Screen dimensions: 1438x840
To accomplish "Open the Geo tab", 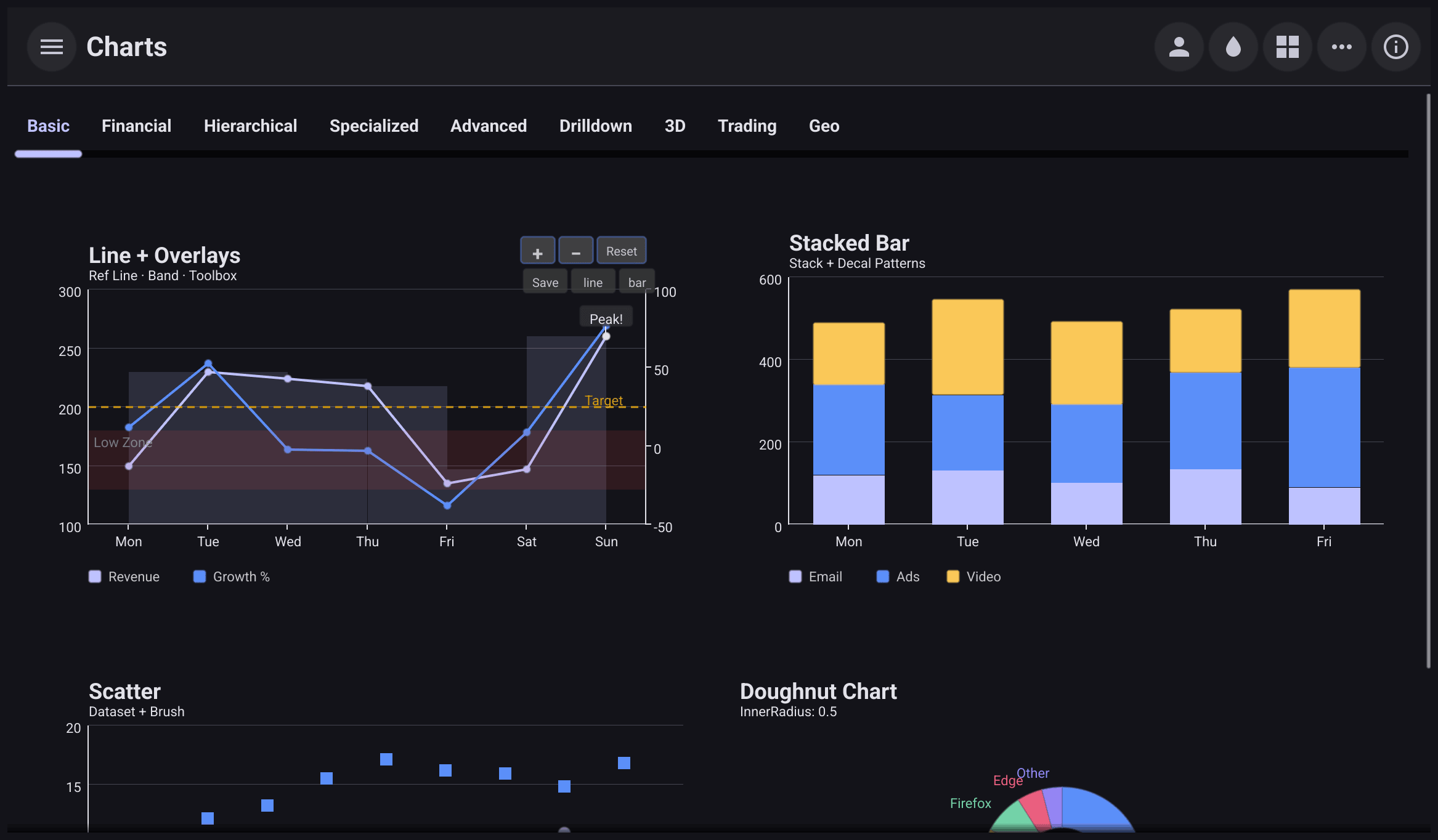I will [824, 126].
